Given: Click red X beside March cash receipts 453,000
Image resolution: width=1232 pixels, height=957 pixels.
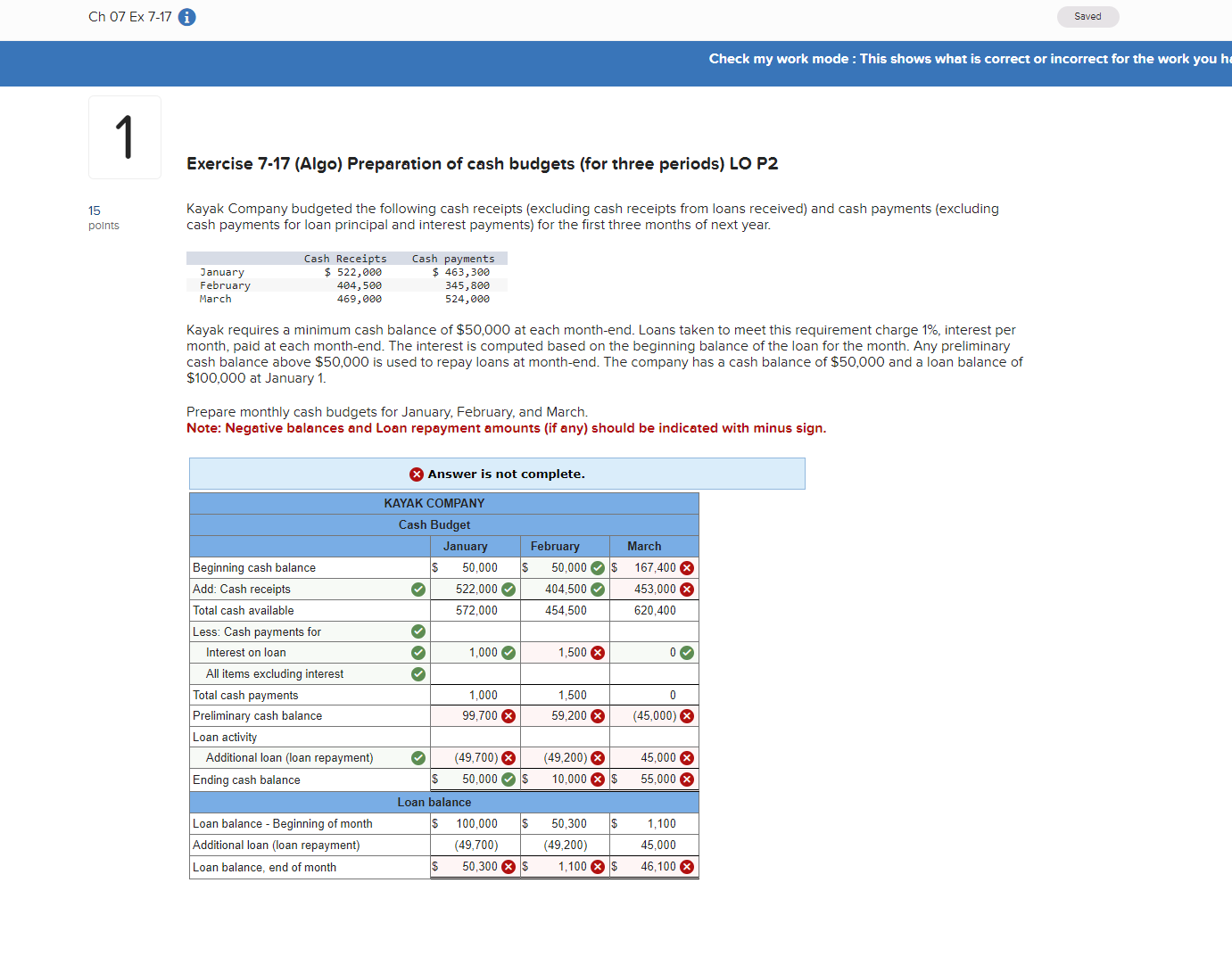Looking at the screenshot, I should coord(687,590).
